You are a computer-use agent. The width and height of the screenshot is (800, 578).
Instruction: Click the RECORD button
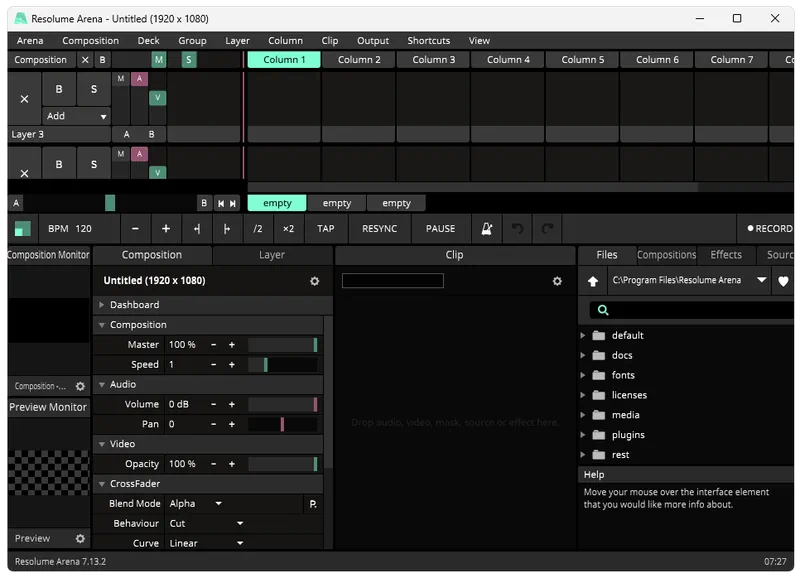click(769, 229)
